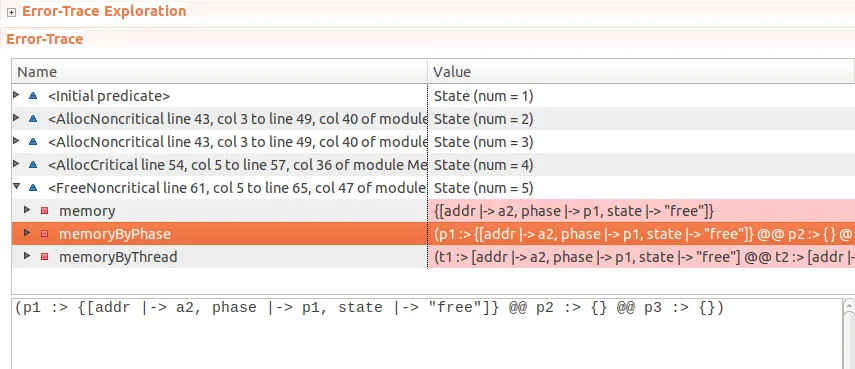Expand the Error-Trace Exploration section

pyautogui.click(x=11, y=13)
